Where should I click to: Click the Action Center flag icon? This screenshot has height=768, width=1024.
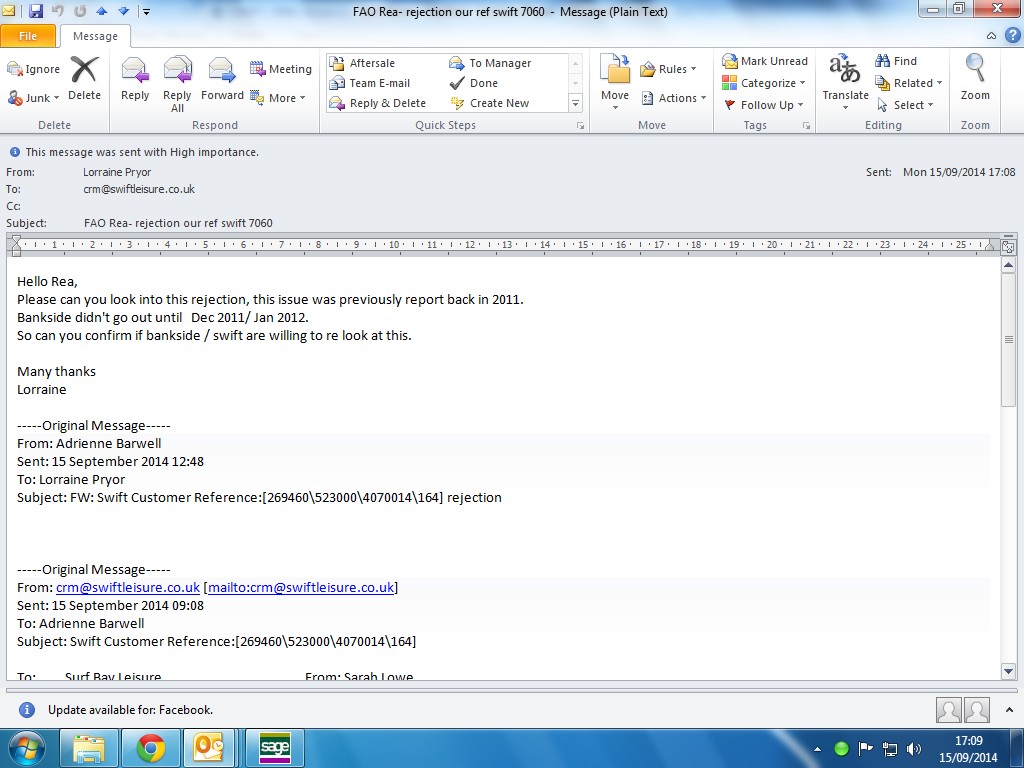click(865, 749)
